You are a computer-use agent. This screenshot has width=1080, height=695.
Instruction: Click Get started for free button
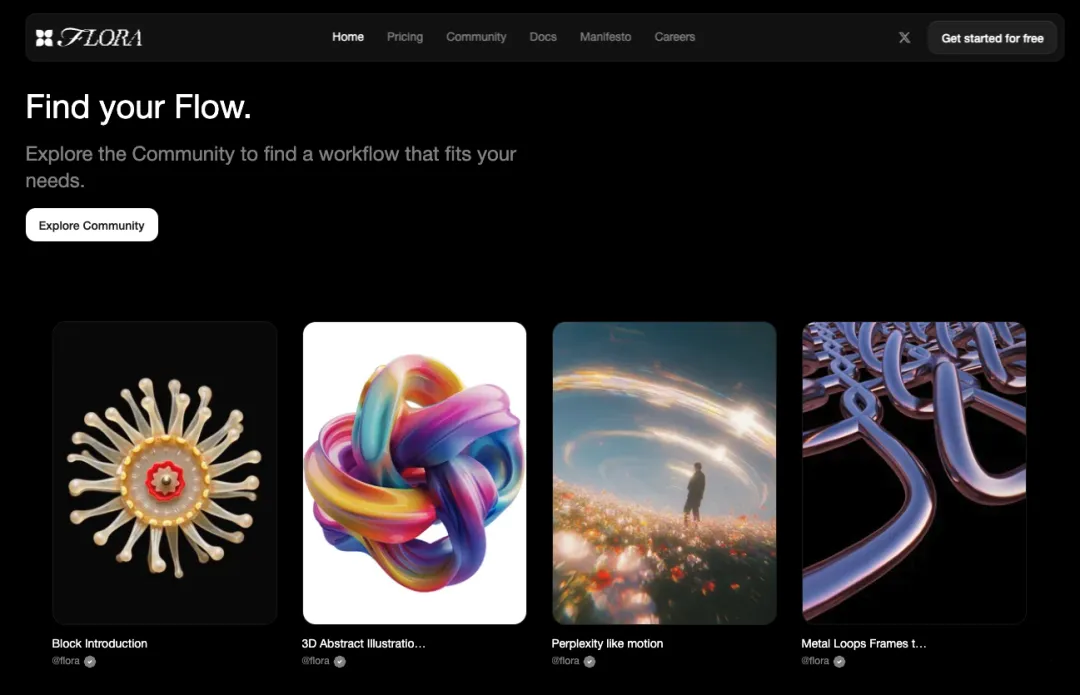(992, 38)
